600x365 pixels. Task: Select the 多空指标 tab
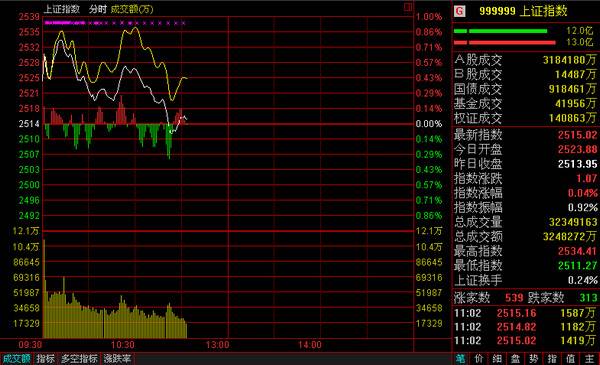click(79, 359)
